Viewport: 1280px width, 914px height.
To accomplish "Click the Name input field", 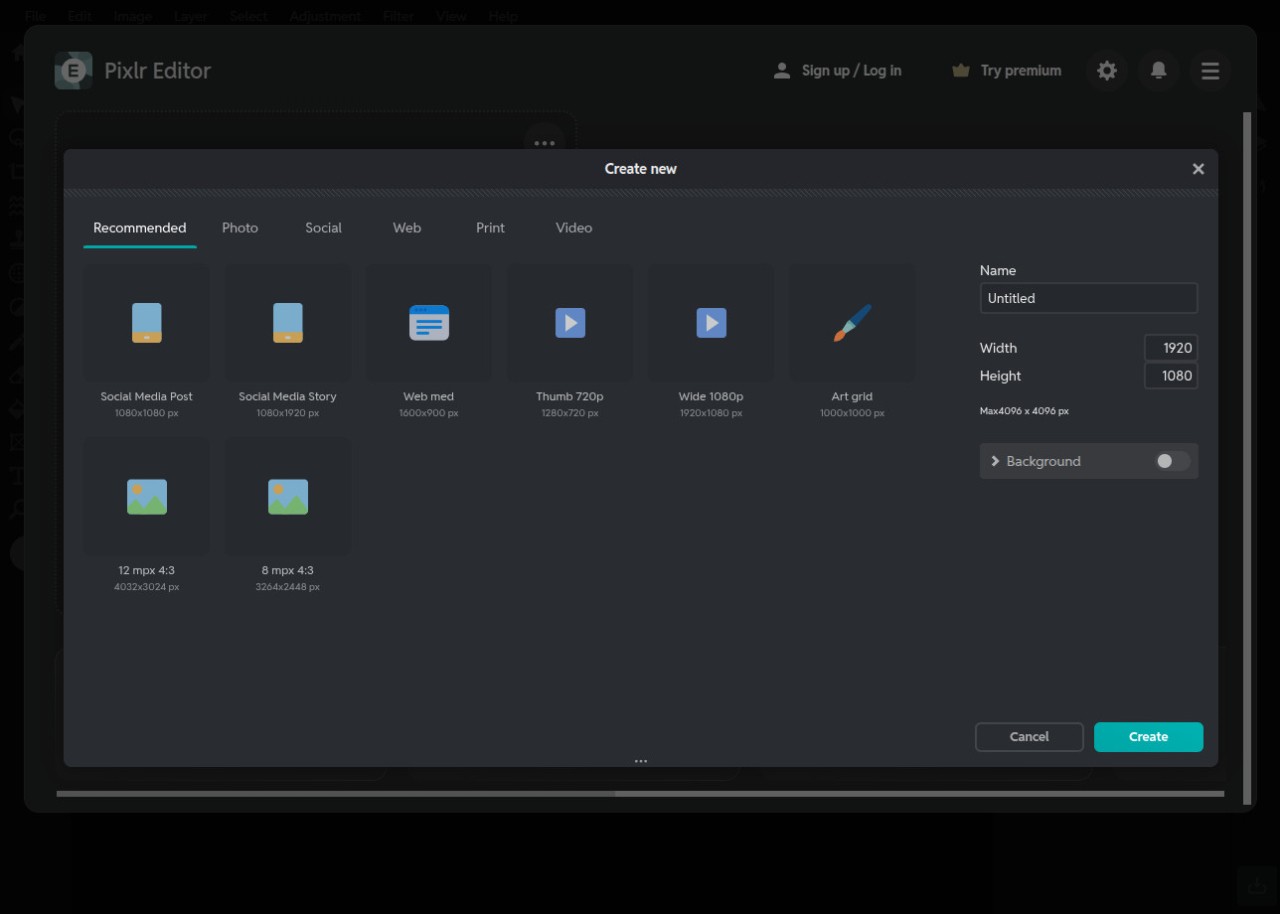I will [x=1088, y=298].
